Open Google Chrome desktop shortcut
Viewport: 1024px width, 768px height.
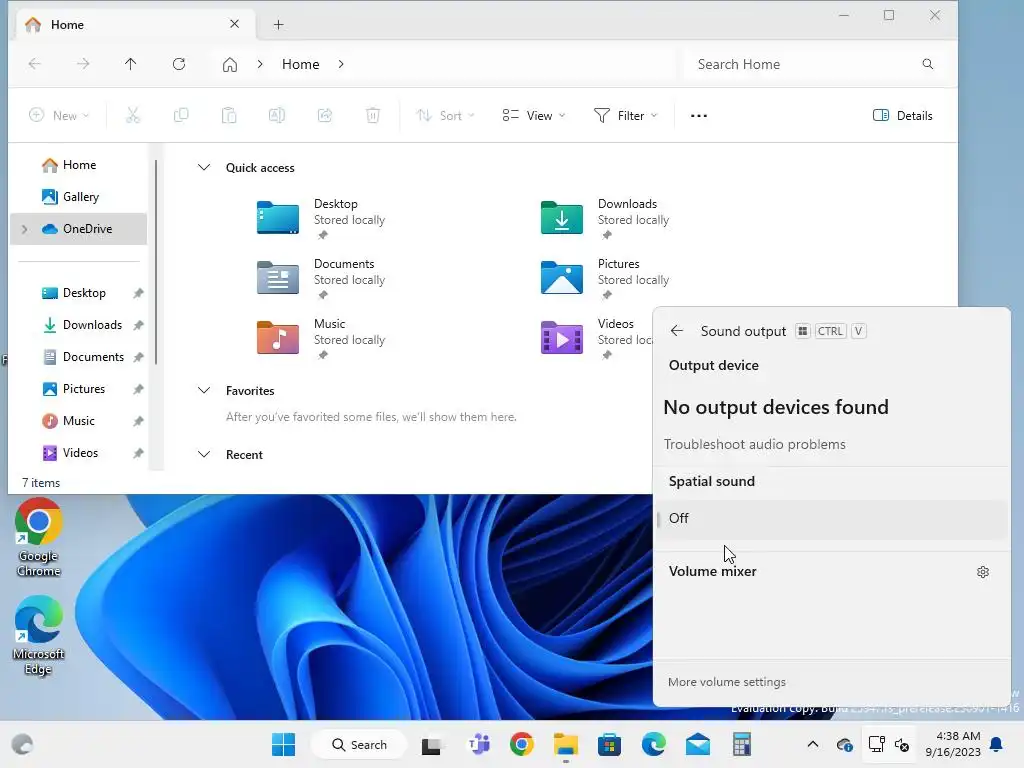(39, 538)
